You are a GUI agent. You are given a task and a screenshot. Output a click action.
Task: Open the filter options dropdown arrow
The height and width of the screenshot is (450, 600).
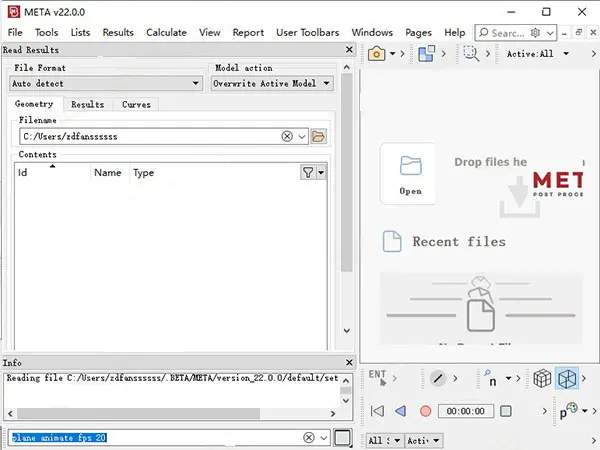[x=321, y=173]
